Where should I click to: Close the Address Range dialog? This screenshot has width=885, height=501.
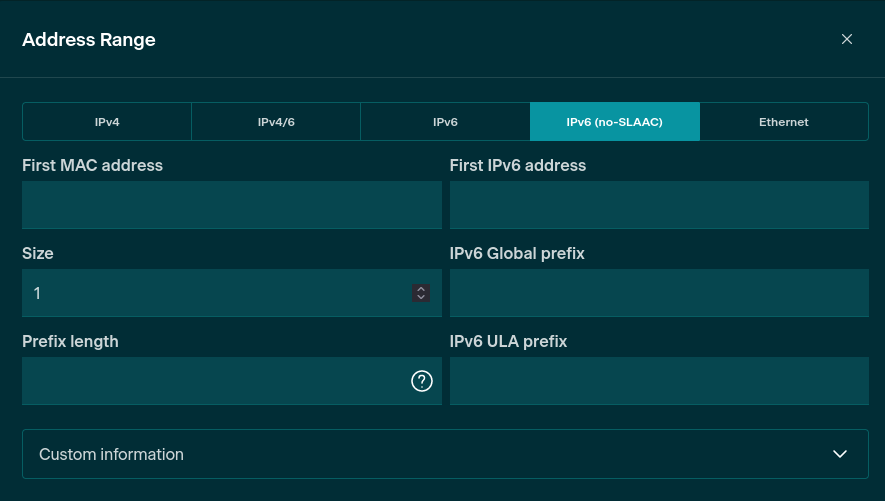pos(847,39)
